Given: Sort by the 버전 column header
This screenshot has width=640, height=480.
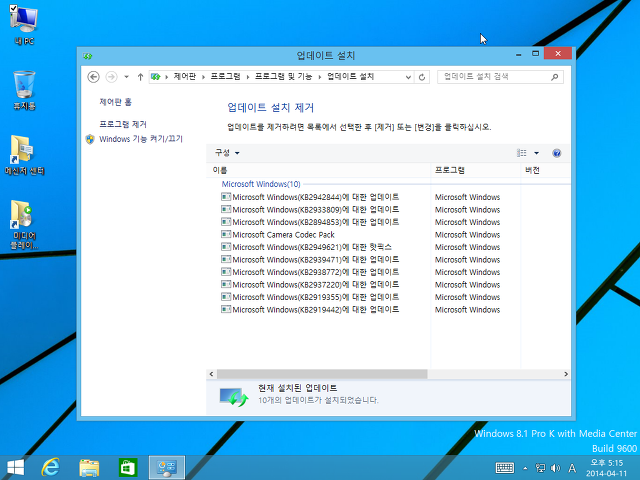Looking at the screenshot, I should coord(546,170).
